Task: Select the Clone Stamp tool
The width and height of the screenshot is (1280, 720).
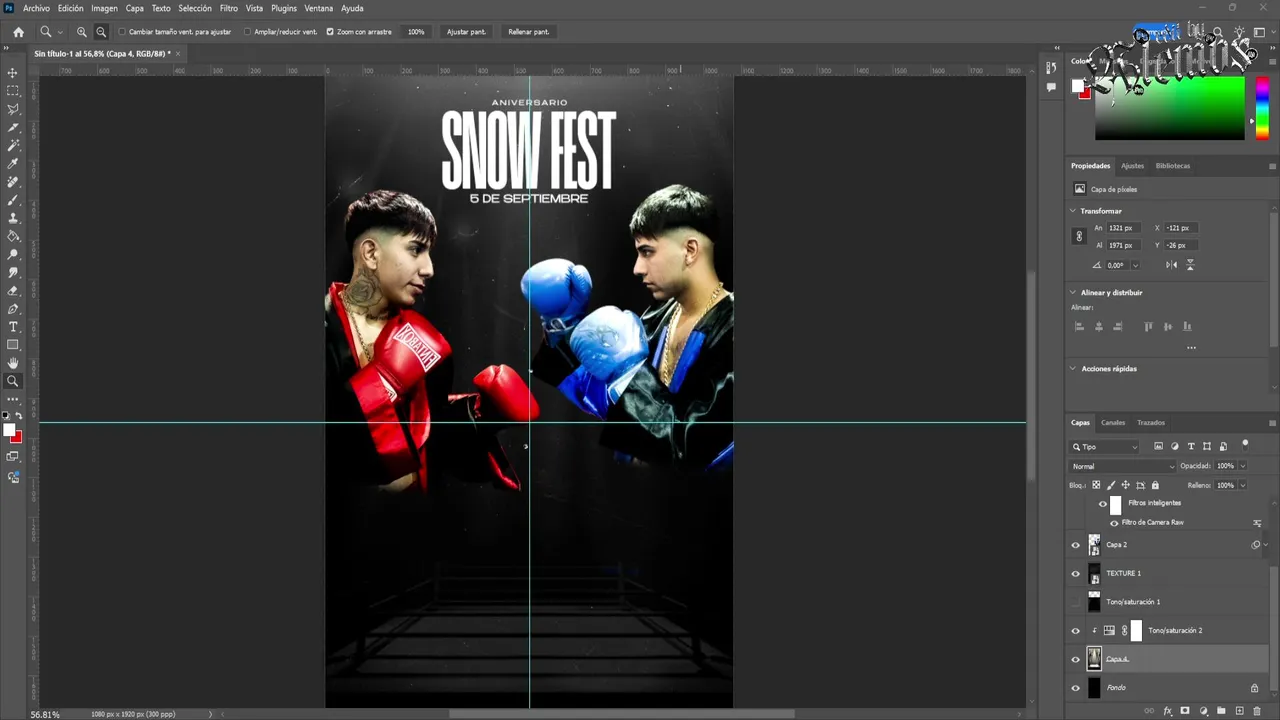Action: [x=13, y=218]
